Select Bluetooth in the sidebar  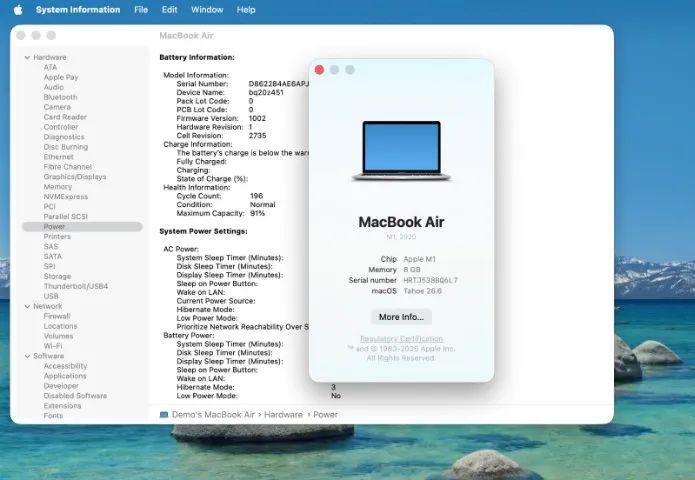60,97
